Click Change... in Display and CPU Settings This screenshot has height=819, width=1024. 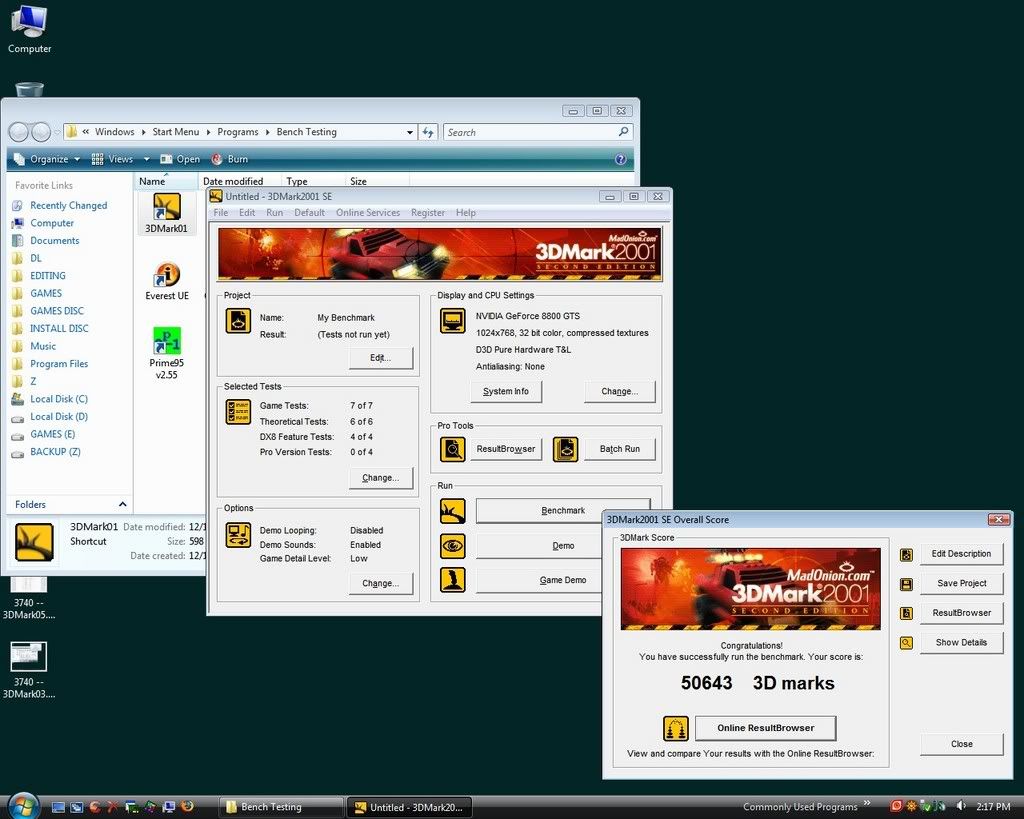click(620, 391)
